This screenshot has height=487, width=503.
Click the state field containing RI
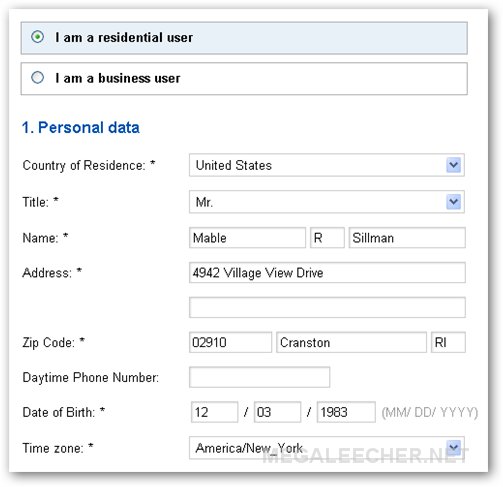(448, 342)
